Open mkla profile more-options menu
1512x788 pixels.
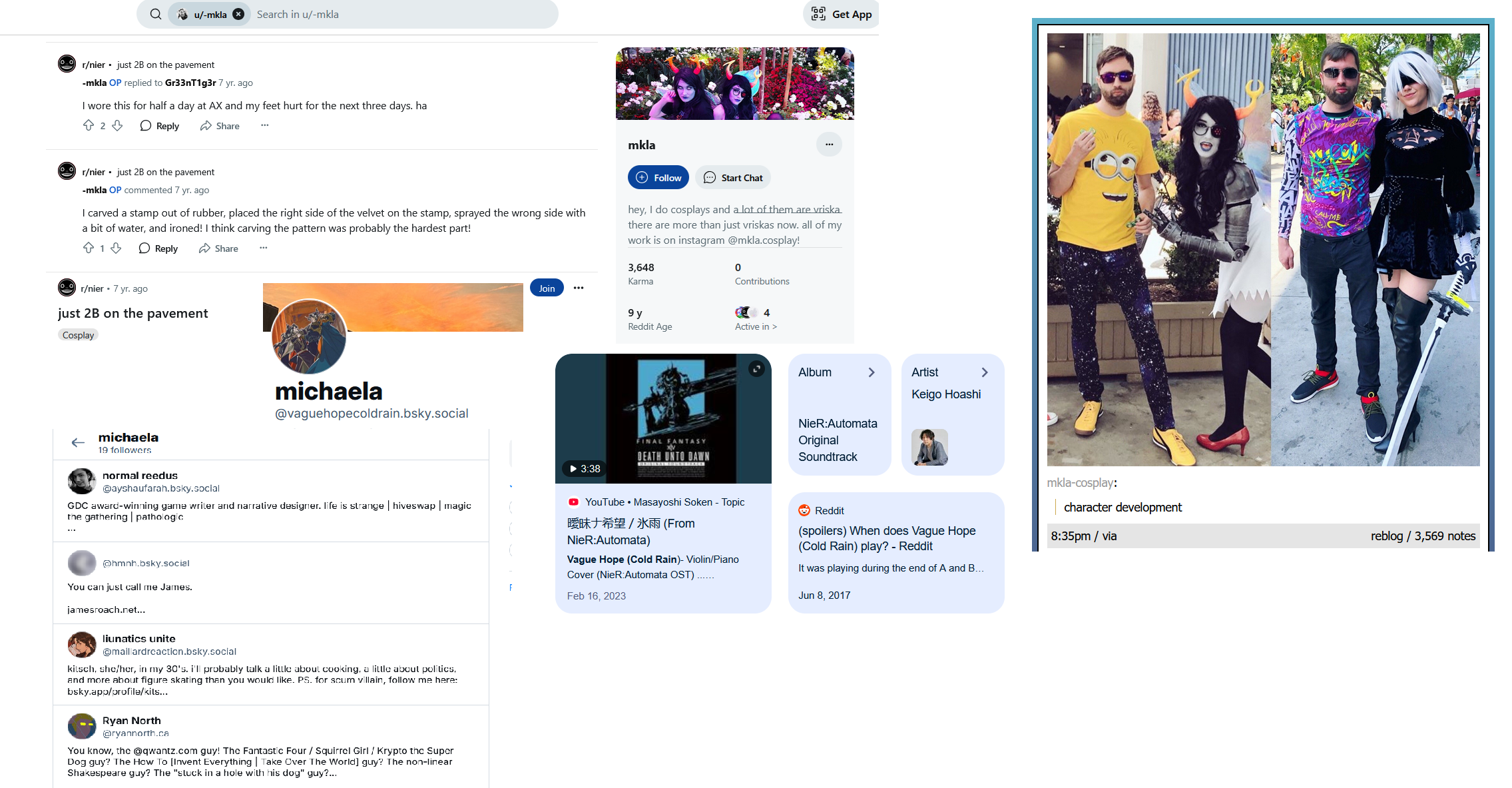point(829,145)
